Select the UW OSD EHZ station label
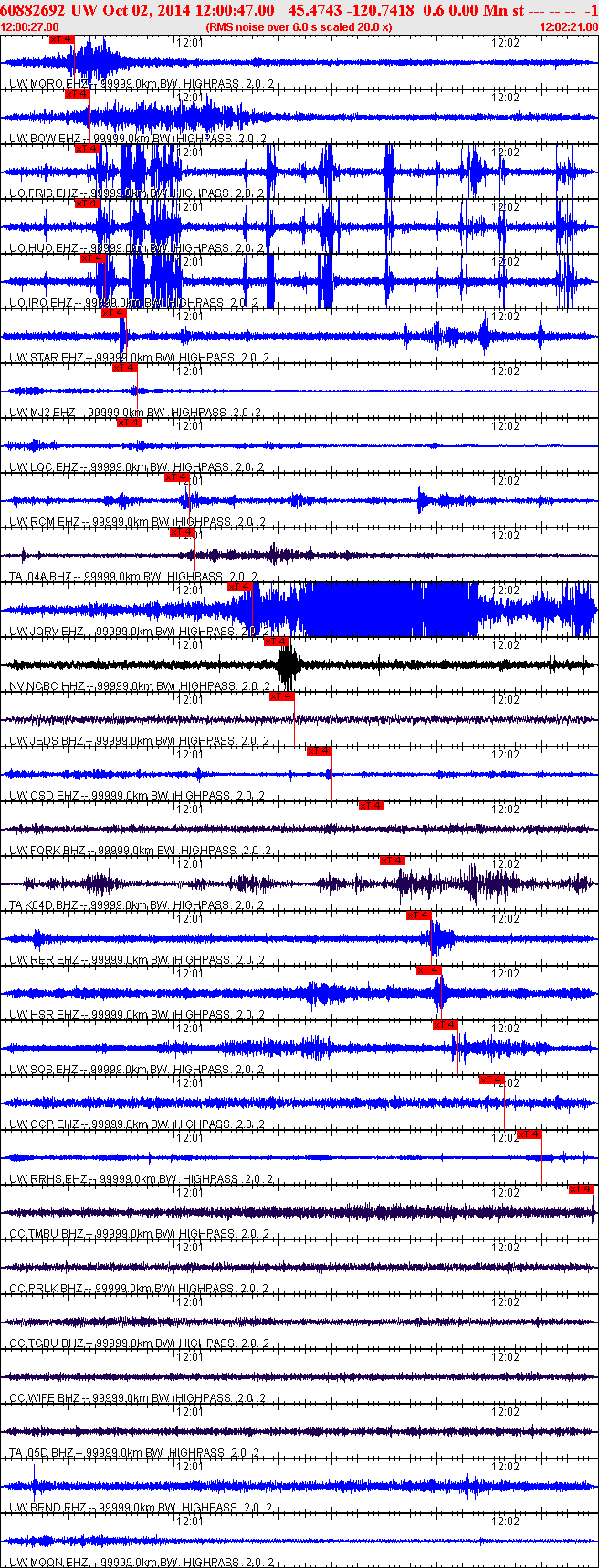The height and width of the screenshot is (1568, 599). pos(44,796)
